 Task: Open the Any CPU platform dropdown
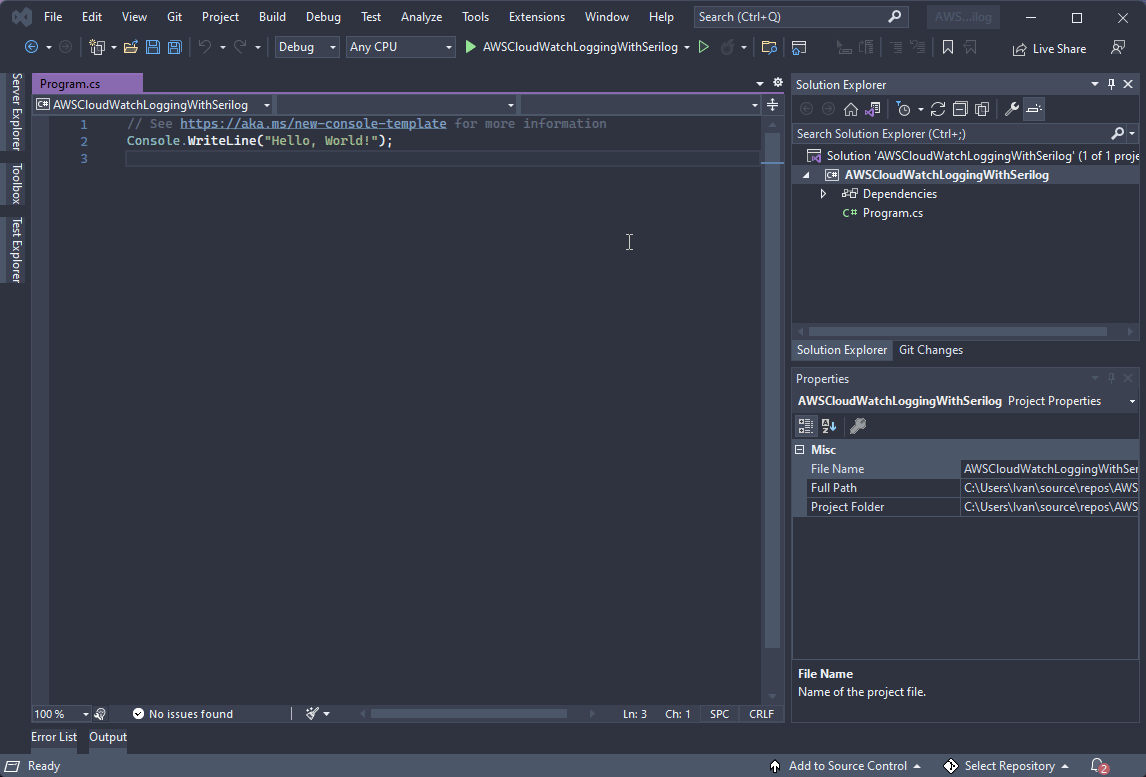tap(400, 47)
